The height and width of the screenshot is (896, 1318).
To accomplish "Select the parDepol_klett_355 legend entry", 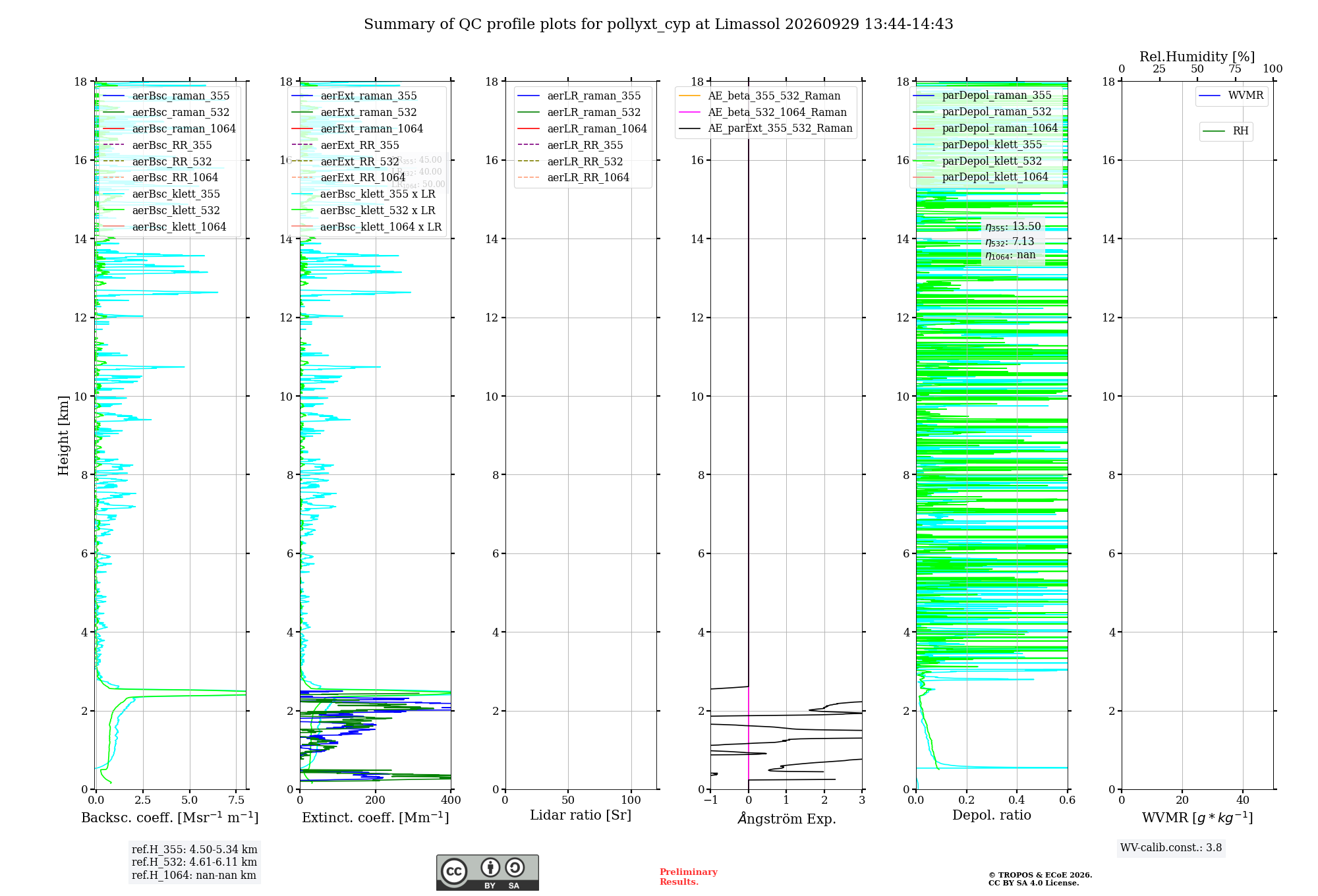I will (978, 145).
